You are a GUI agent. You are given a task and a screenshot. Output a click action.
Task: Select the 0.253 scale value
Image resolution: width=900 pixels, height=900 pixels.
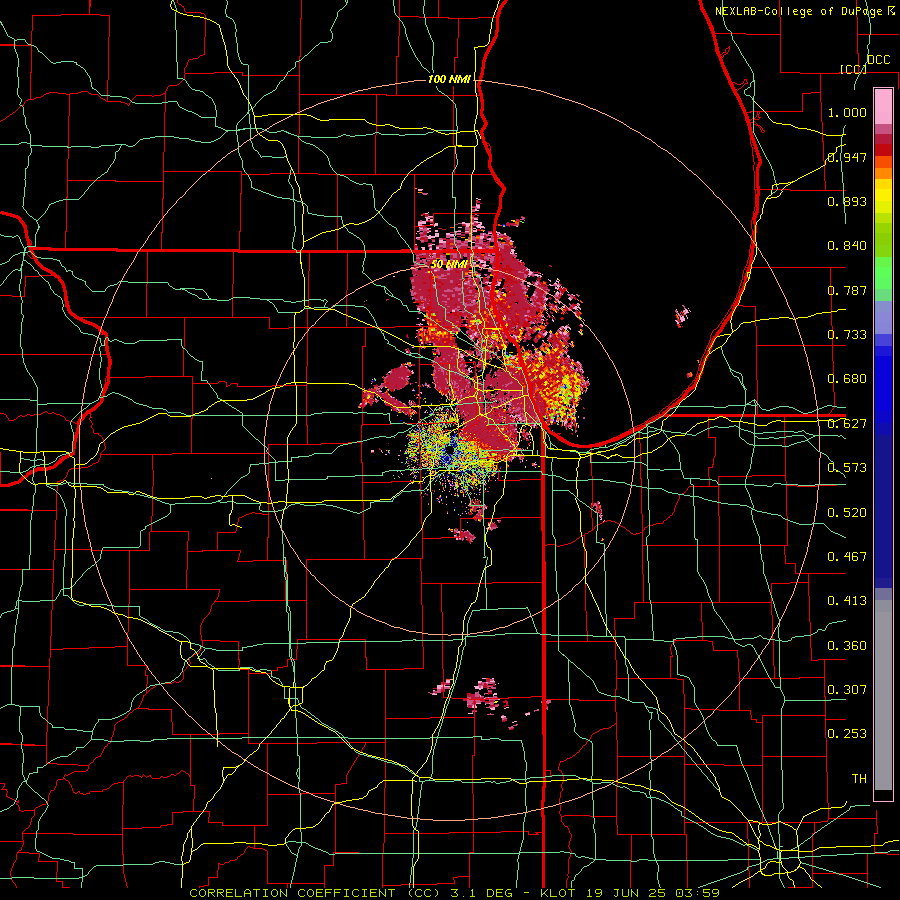(847, 734)
